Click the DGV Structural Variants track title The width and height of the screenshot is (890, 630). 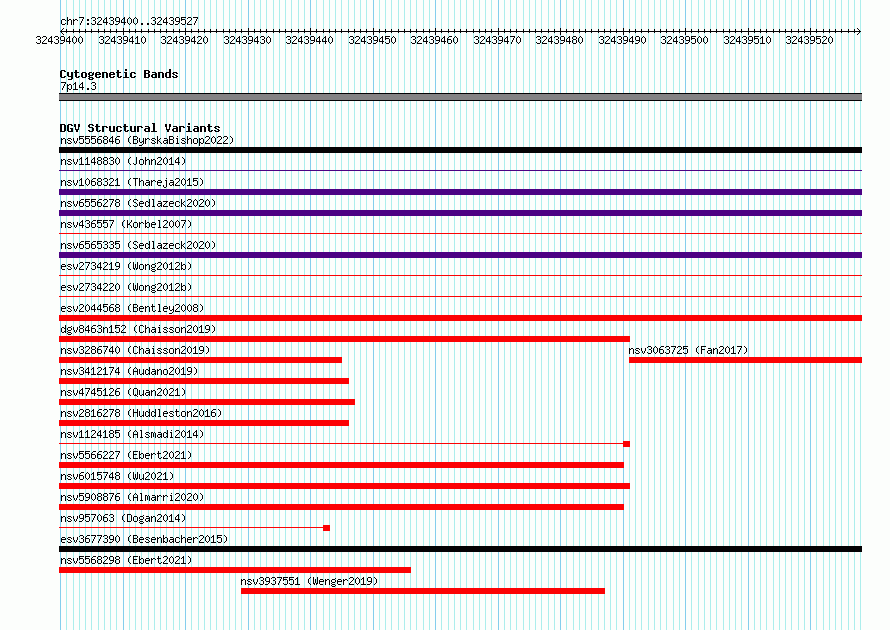140,128
